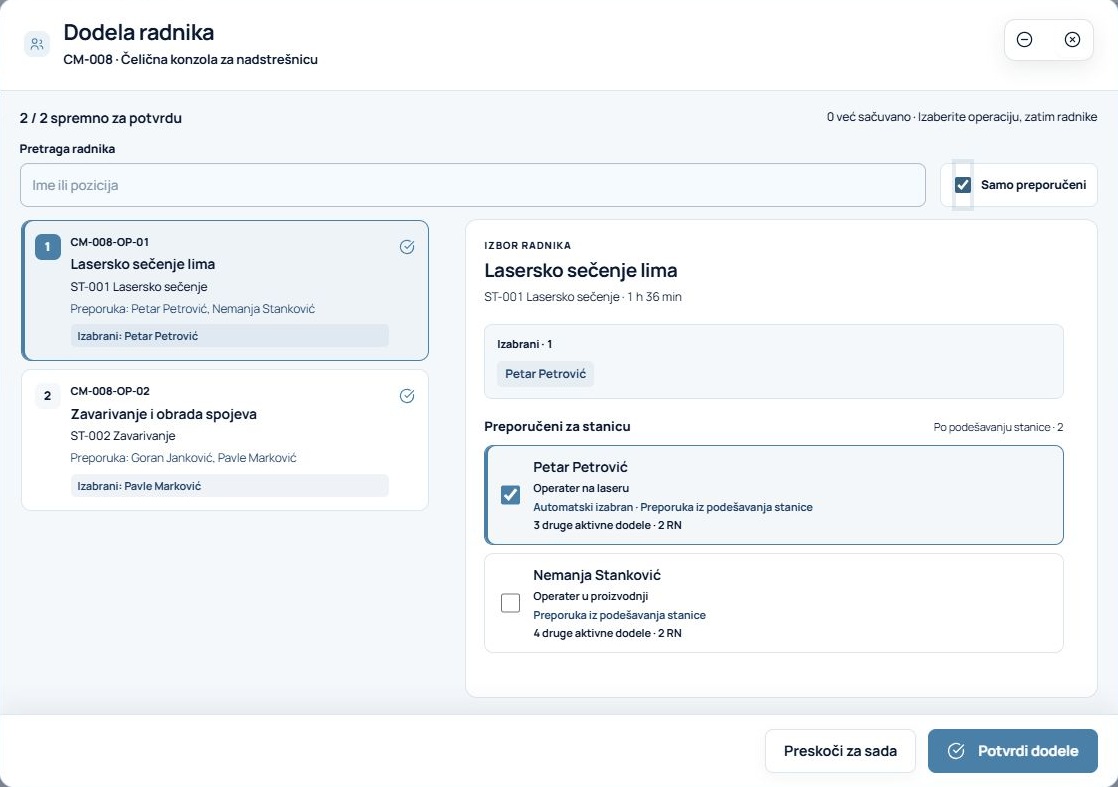Screen dimensions: 1118x787
Task: Close the Dodela radnika dialog
Action: pos(1072,40)
